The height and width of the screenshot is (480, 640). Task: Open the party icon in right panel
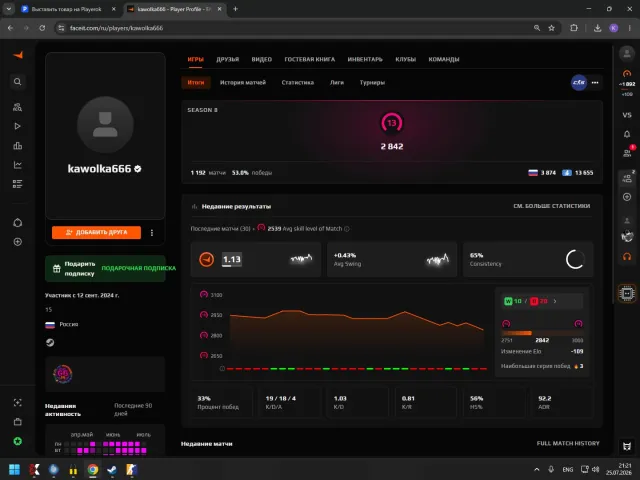tap(627, 178)
